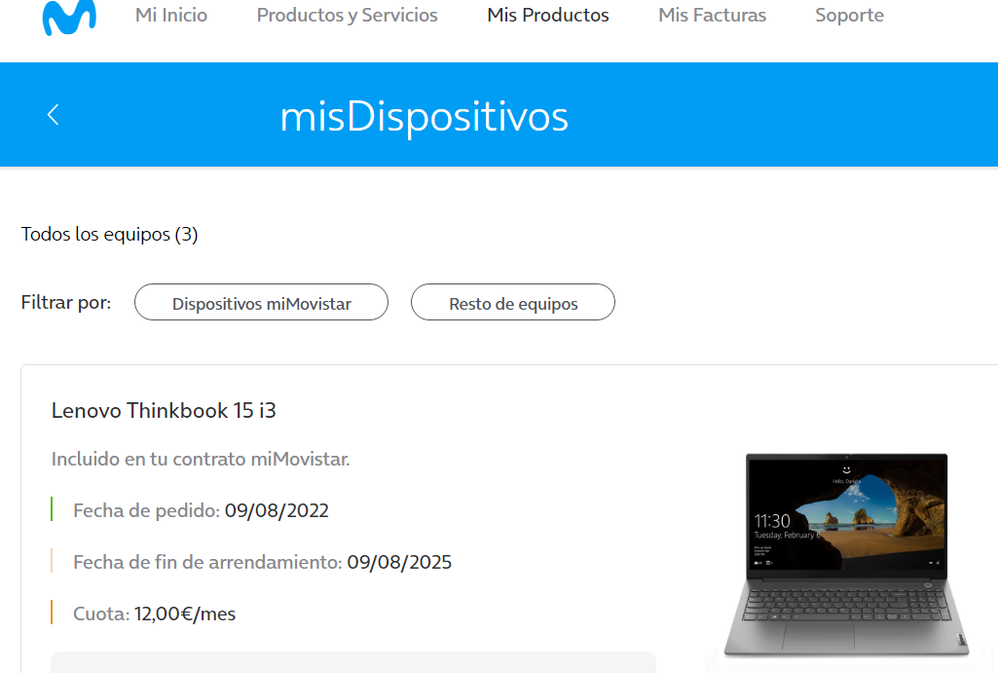Select the Mis Productos tab

(548, 15)
